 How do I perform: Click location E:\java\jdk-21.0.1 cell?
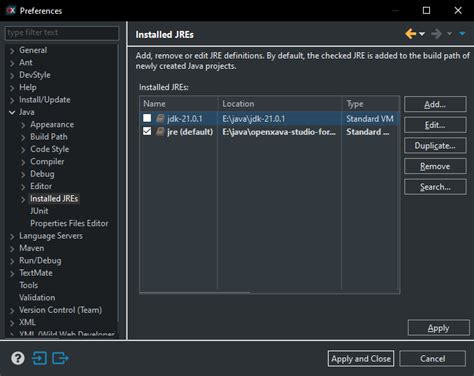(254, 119)
